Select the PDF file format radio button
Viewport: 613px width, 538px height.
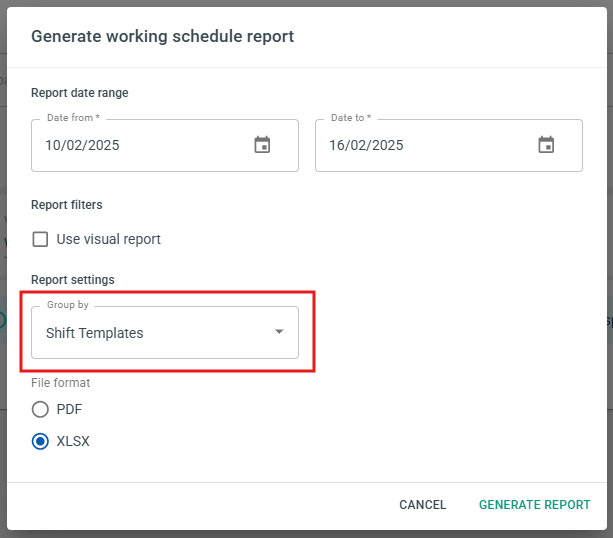[x=40, y=409]
